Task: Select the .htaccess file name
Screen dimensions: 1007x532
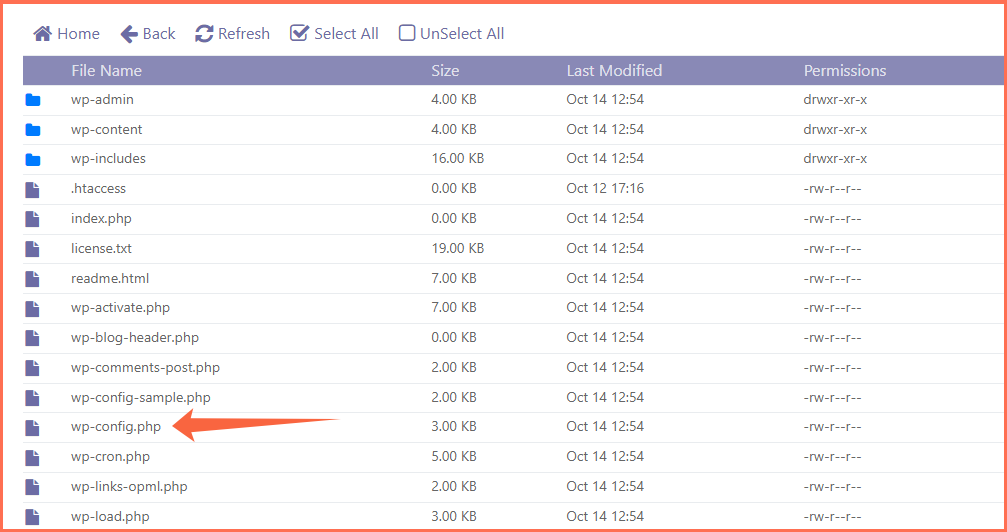Action: coord(98,189)
